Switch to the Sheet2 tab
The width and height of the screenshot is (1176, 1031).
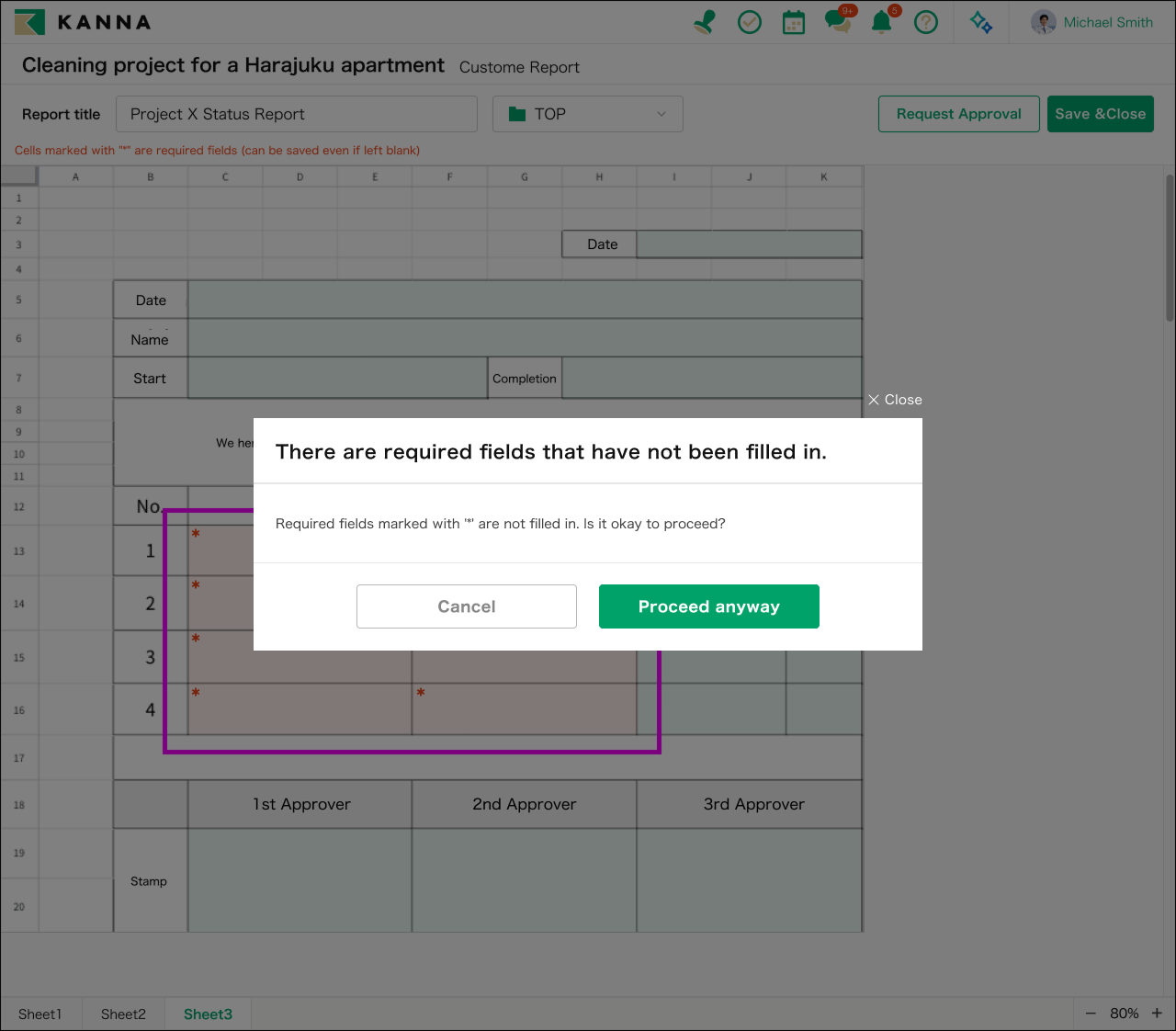123,1014
